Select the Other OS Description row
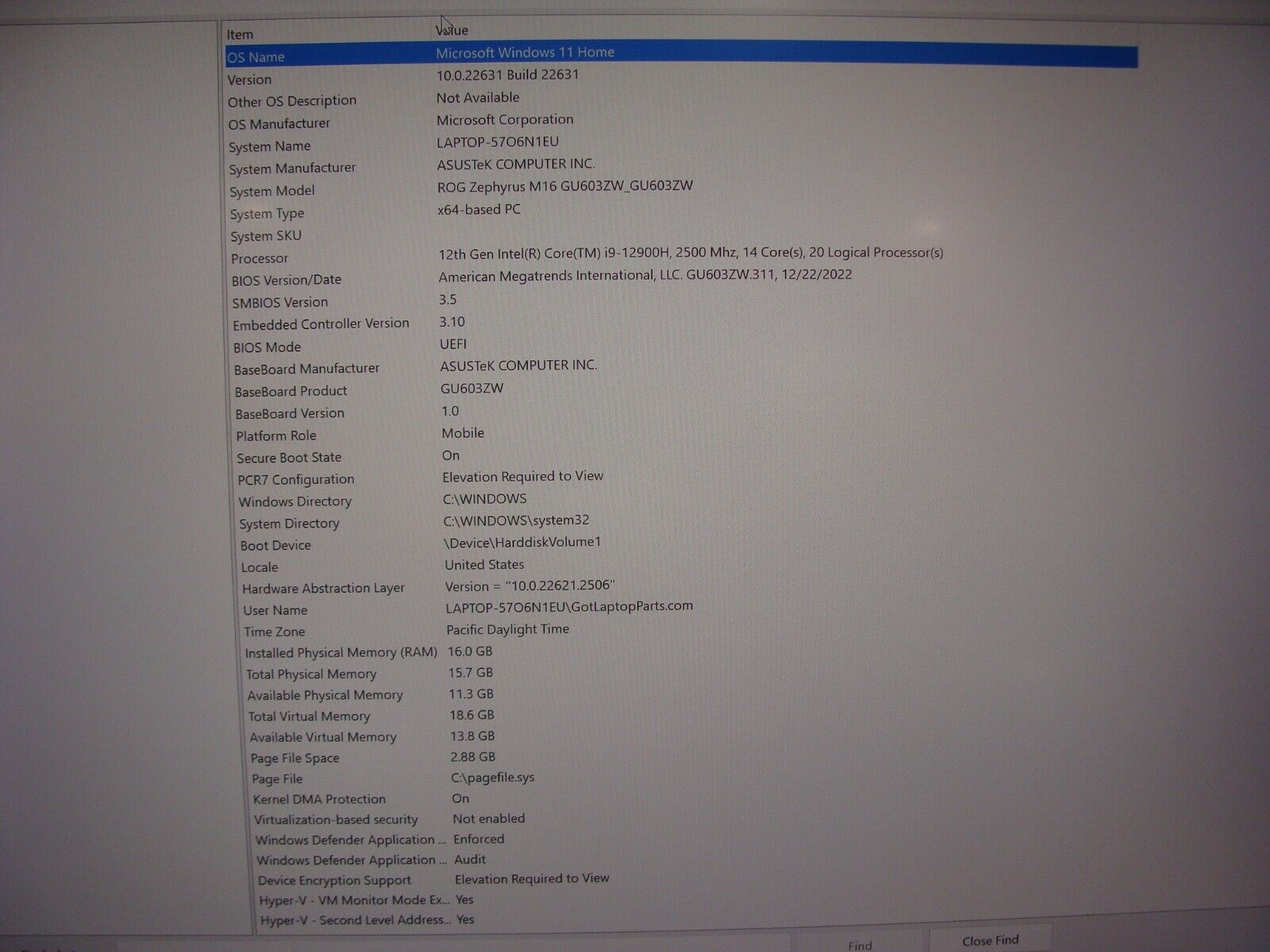 pyautogui.click(x=682, y=99)
